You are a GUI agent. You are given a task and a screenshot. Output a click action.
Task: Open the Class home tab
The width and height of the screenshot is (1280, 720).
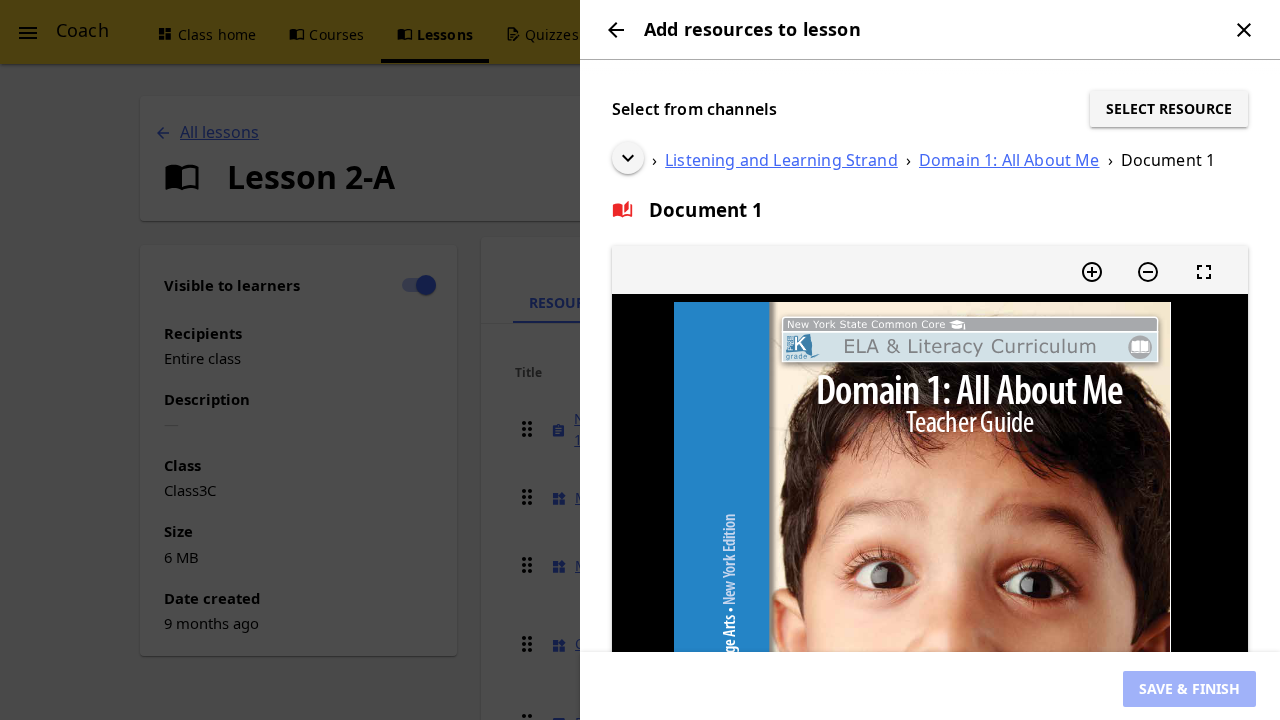pyautogui.click(x=207, y=35)
